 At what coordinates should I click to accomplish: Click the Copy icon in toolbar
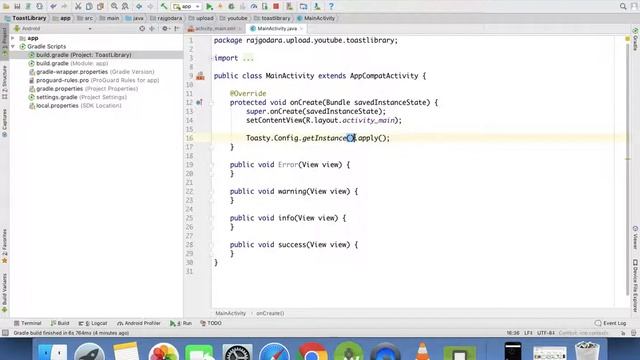point(89,6)
